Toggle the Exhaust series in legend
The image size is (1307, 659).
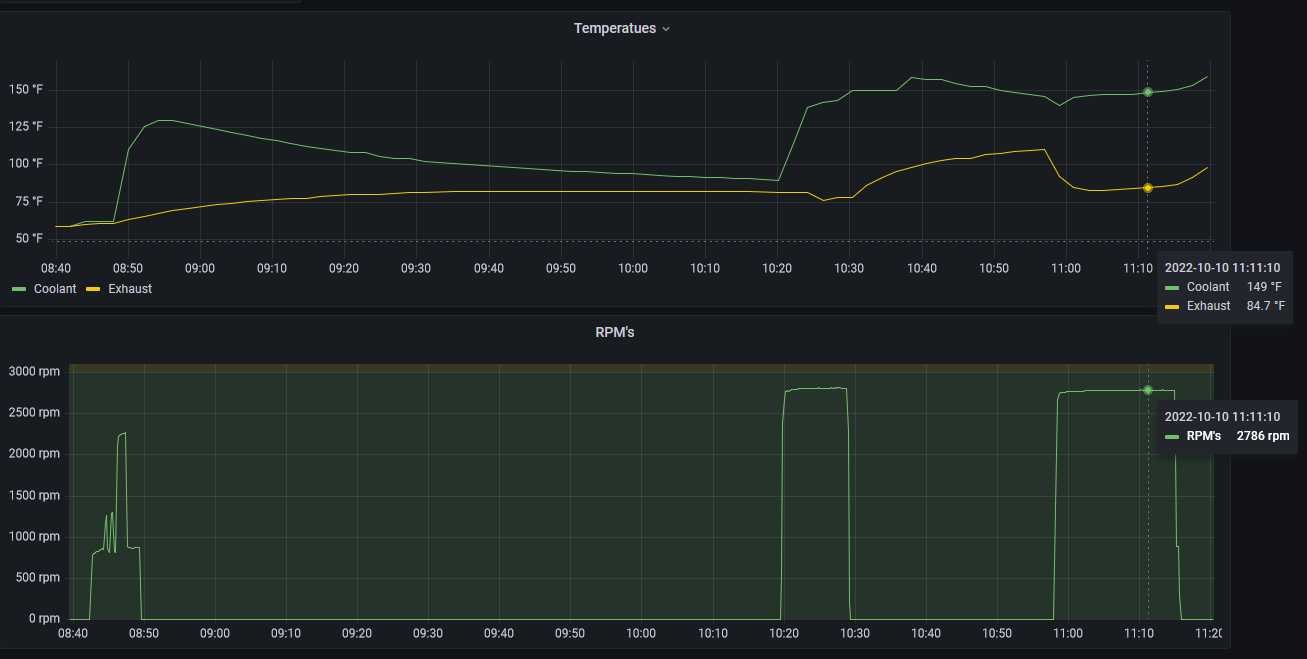click(130, 288)
